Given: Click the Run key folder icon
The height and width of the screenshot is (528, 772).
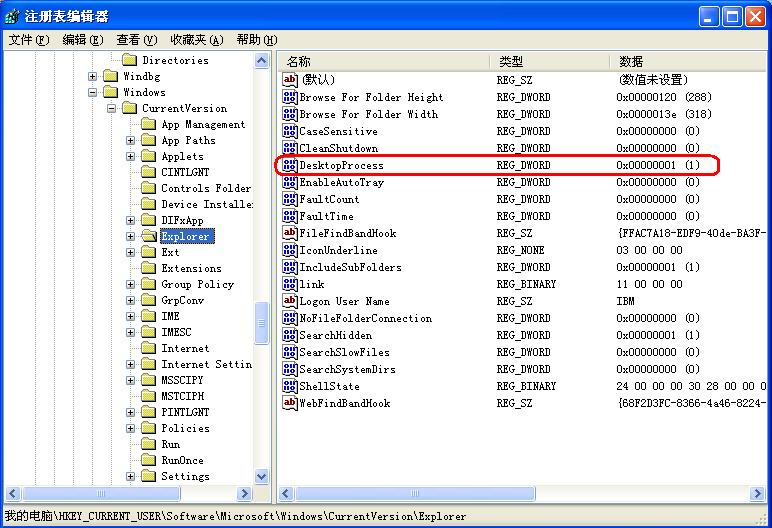Looking at the screenshot, I should point(149,444).
